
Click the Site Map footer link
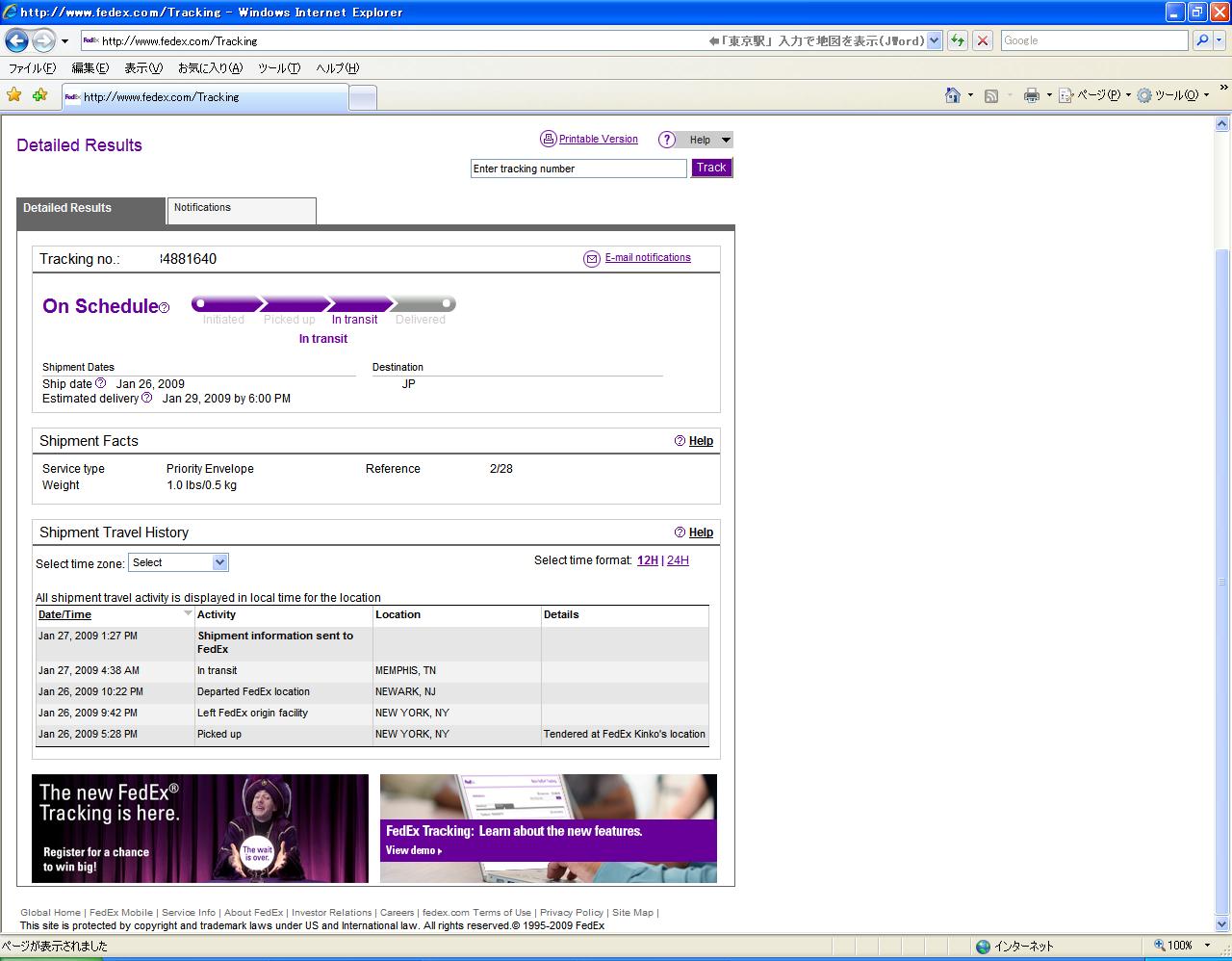(x=632, y=913)
